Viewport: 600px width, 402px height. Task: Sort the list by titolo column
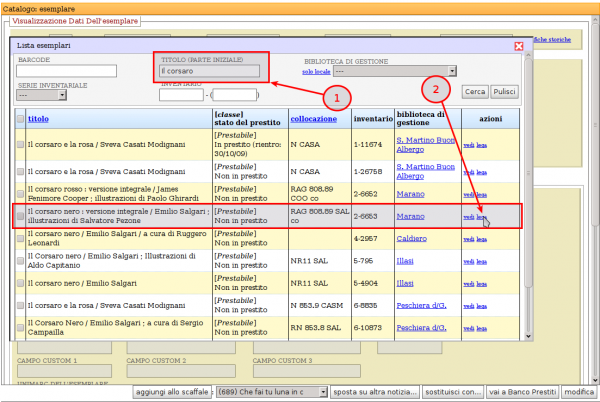click(x=38, y=119)
